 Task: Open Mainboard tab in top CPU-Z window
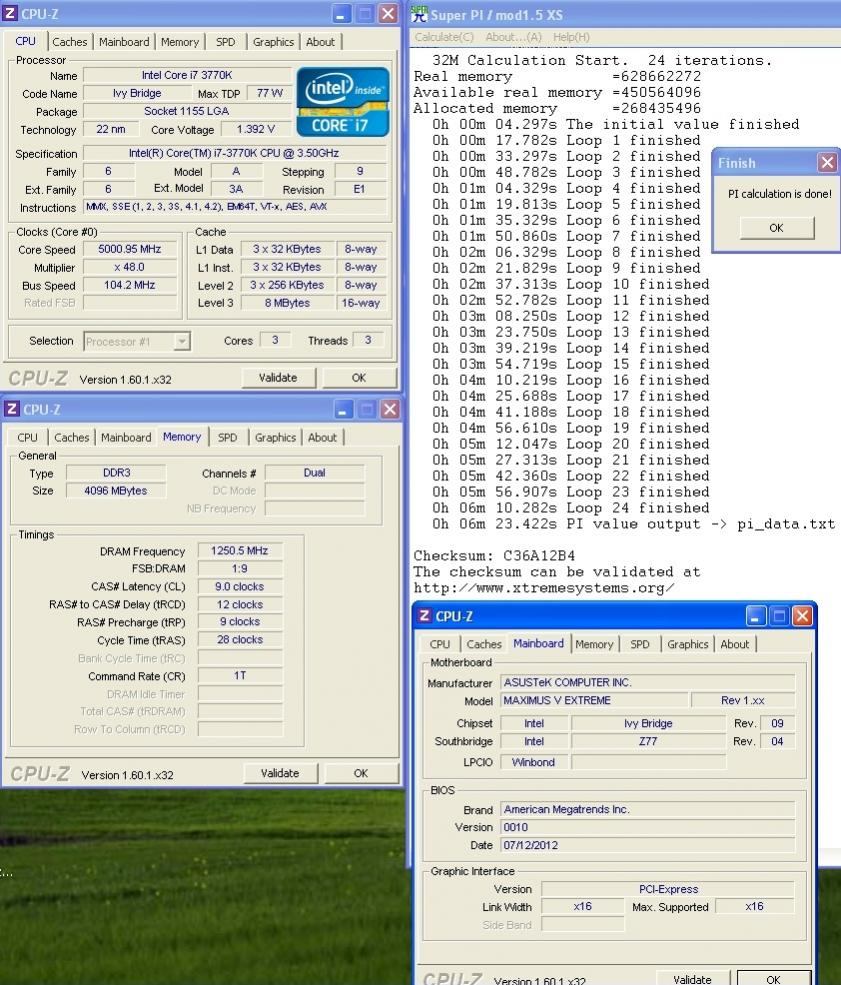tap(124, 42)
